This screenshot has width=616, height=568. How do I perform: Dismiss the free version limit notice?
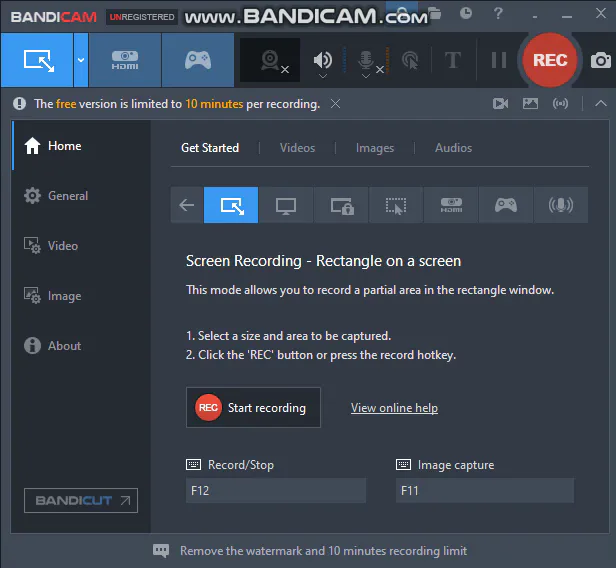335,104
